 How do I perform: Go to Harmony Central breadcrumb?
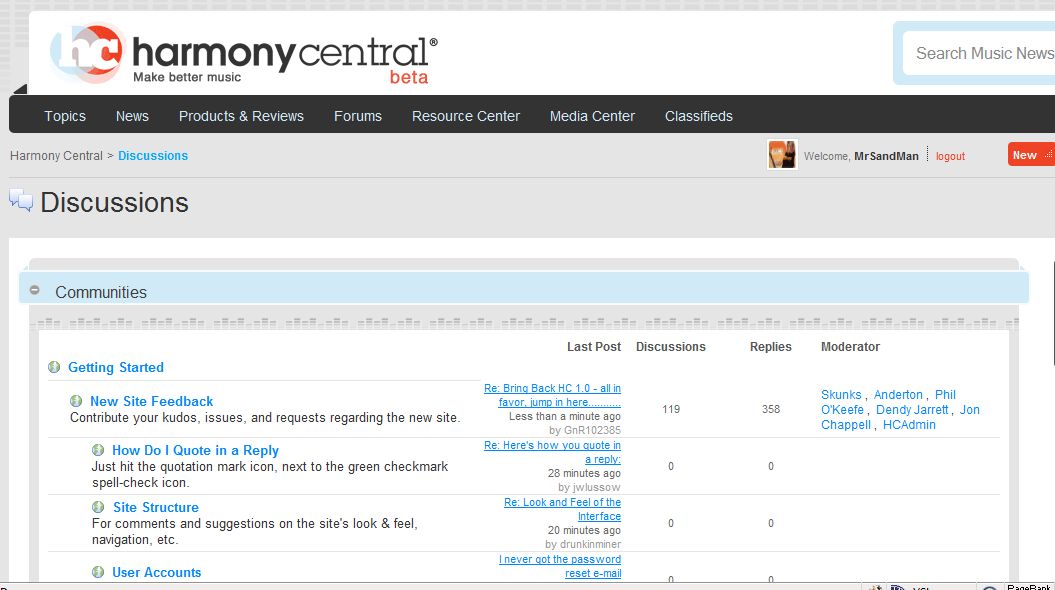(57, 155)
